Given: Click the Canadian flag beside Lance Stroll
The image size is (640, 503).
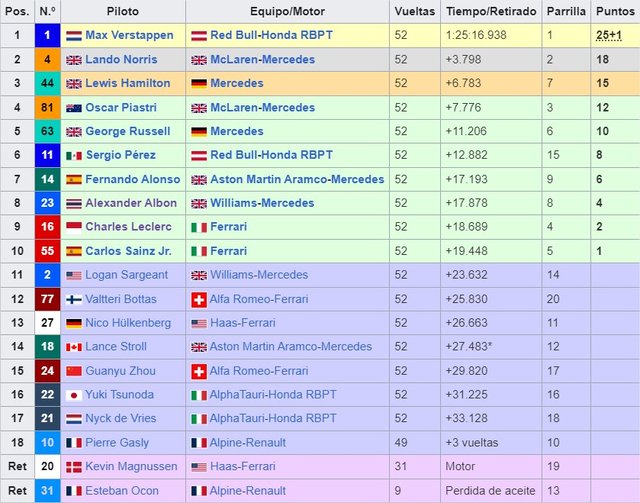Looking at the screenshot, I should (74, 347).
